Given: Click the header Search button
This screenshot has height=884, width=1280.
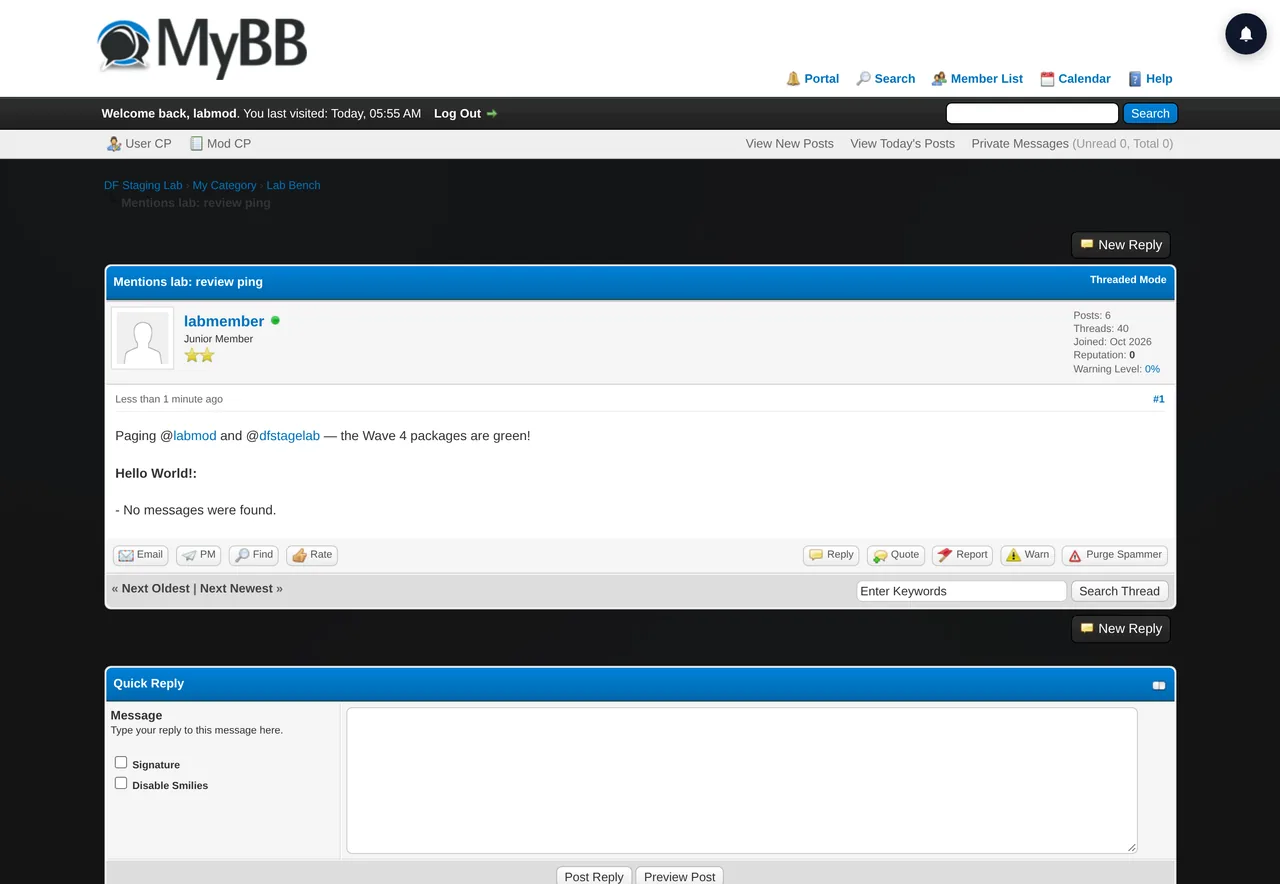Looking at the screenshot, I should point(1150,114).
